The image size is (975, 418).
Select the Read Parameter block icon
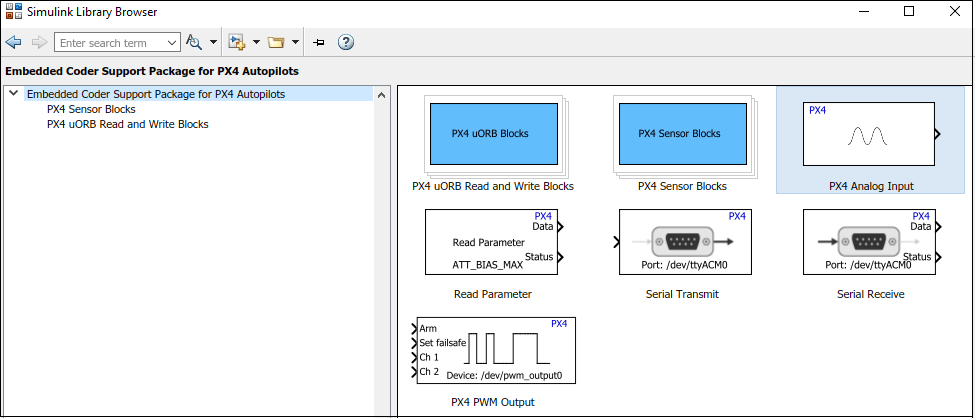[x=493, y=242]
